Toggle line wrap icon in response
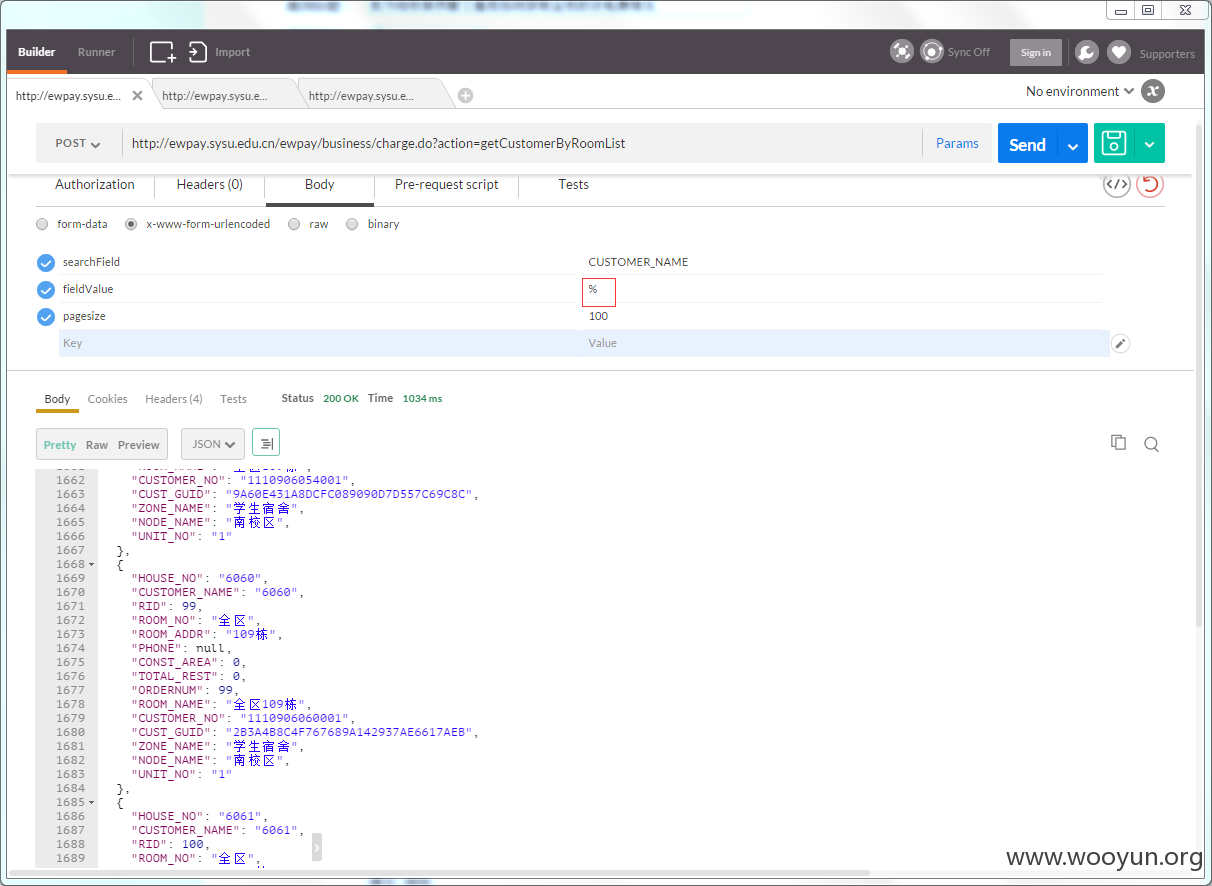Viewport: 1212px width, 886px height. [x=266, y=443]
